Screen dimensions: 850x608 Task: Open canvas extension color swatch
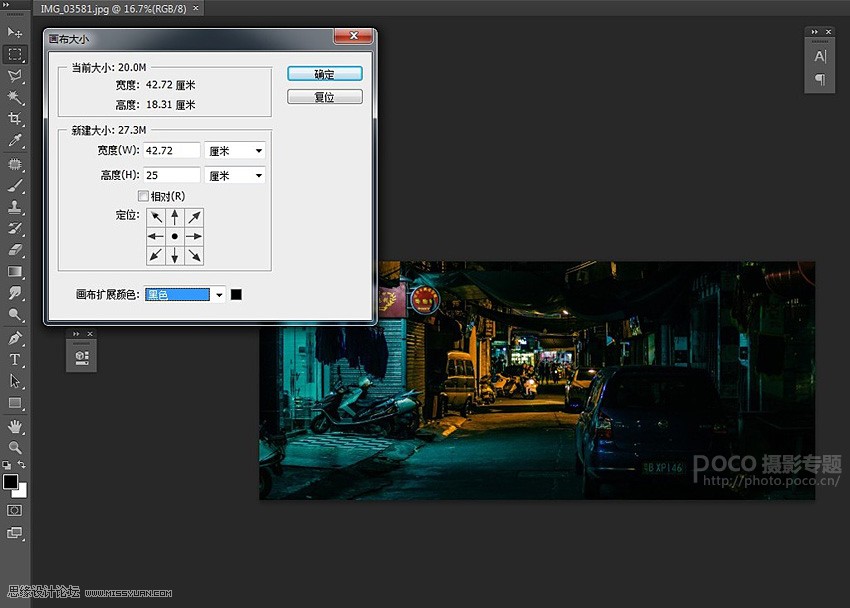click(236, 294)
